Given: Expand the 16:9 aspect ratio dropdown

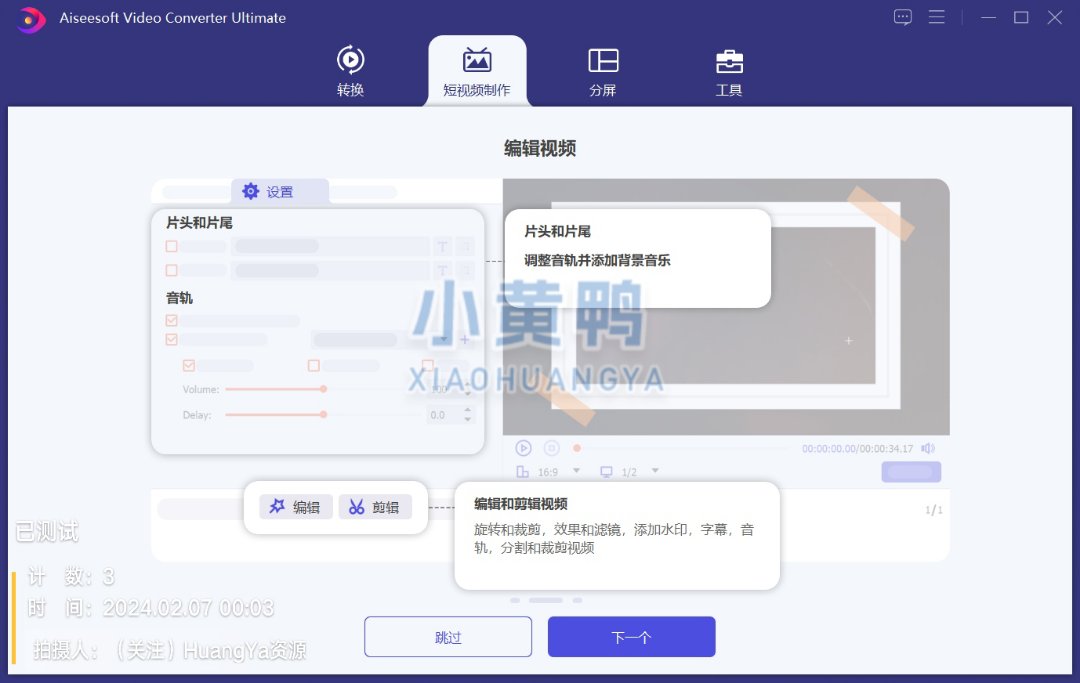Looking at the screenshot, I should pos(576,471).
